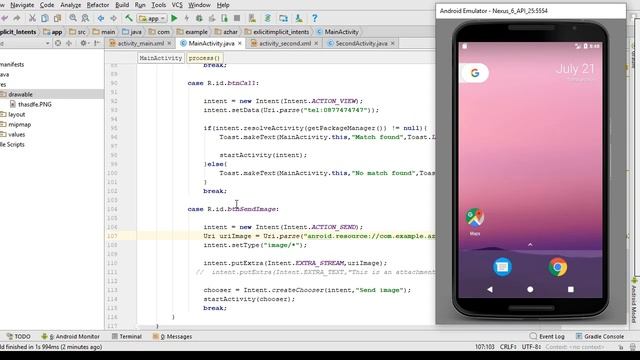Click the 'example' breadcrumb folder

pyautogui.click(x=192, y=32)
